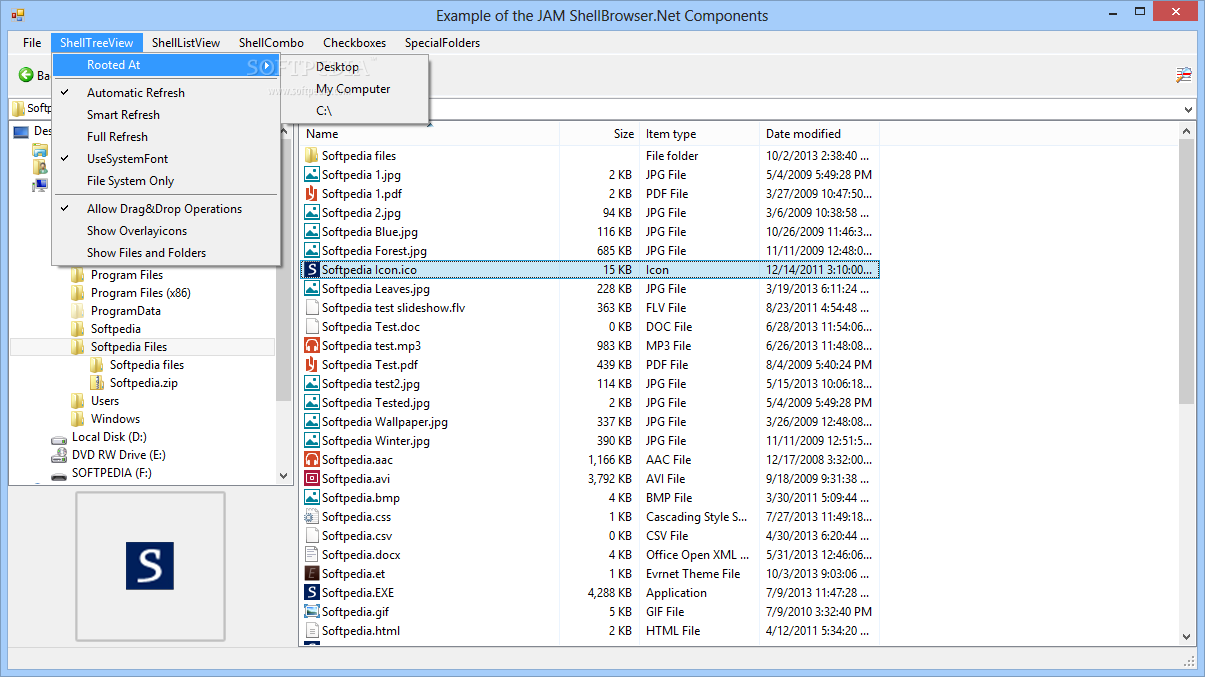The image size is (1205, 677).
Task: Enable File System Only option
Action: coord(166,181)
